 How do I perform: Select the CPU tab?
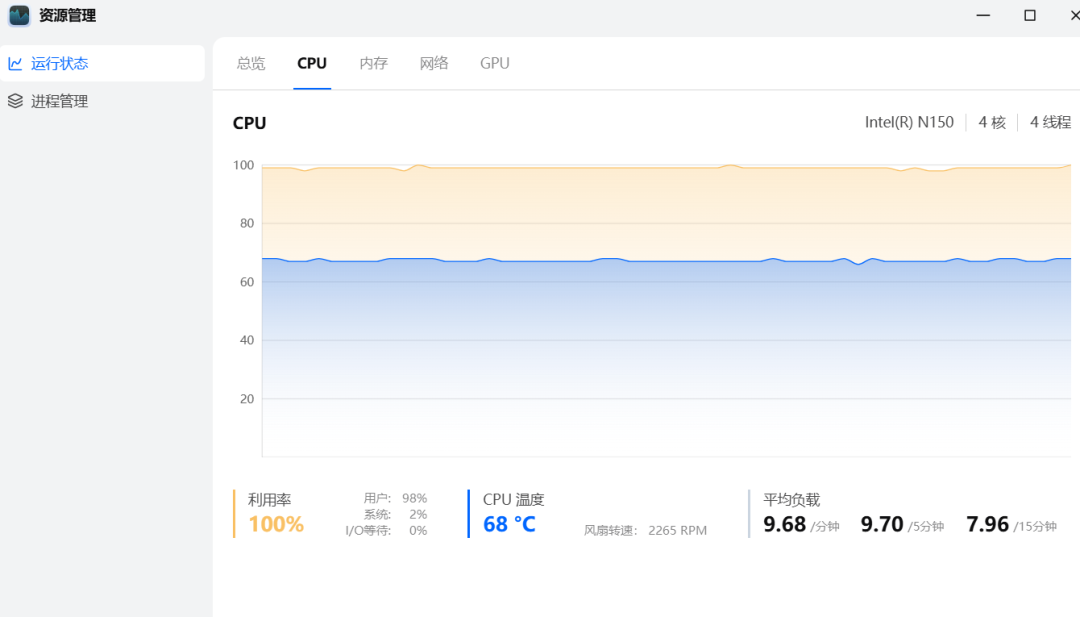coord(312,63)
